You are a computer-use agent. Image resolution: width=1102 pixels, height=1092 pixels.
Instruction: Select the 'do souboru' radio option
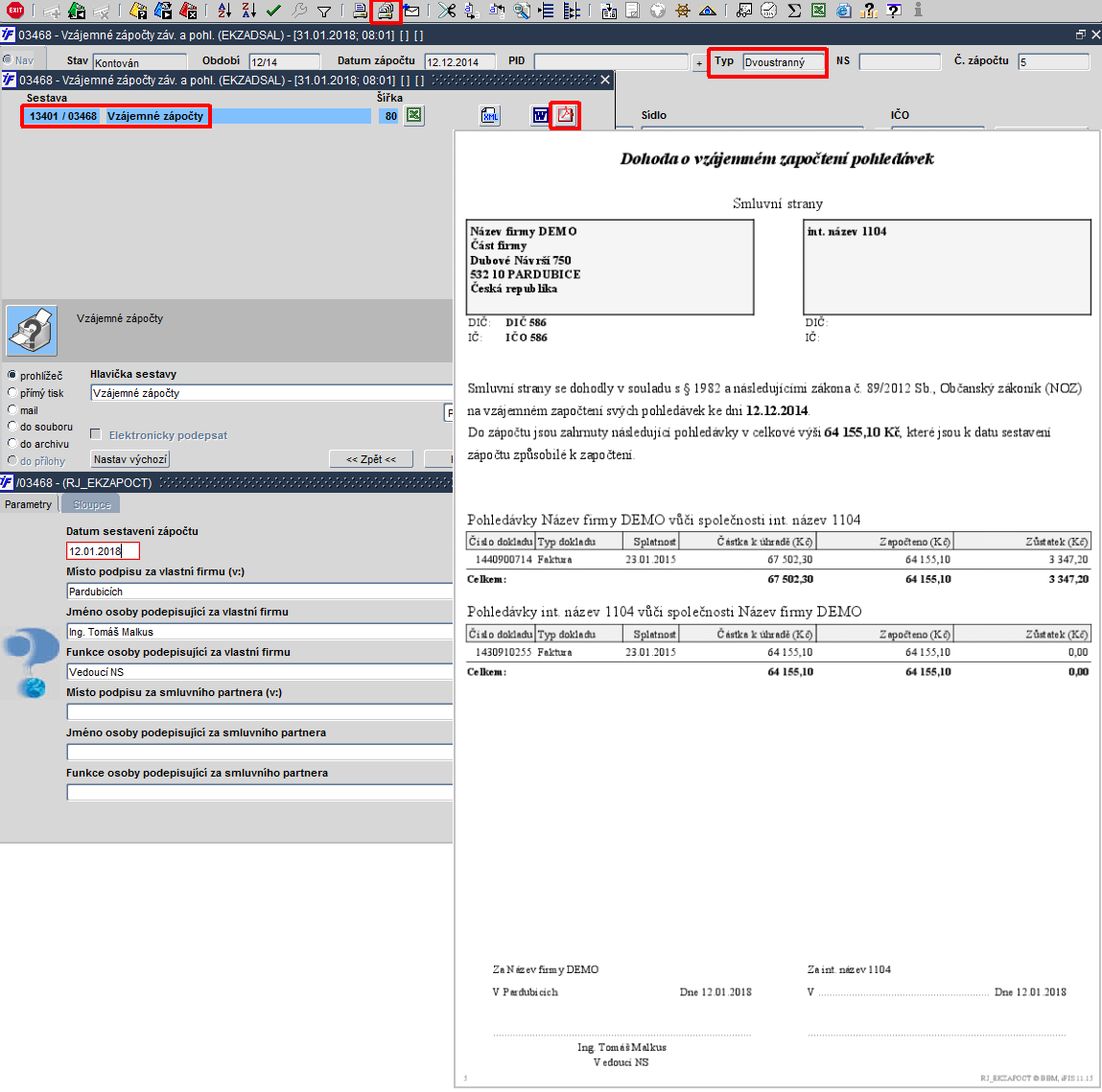tap(40, 426)
